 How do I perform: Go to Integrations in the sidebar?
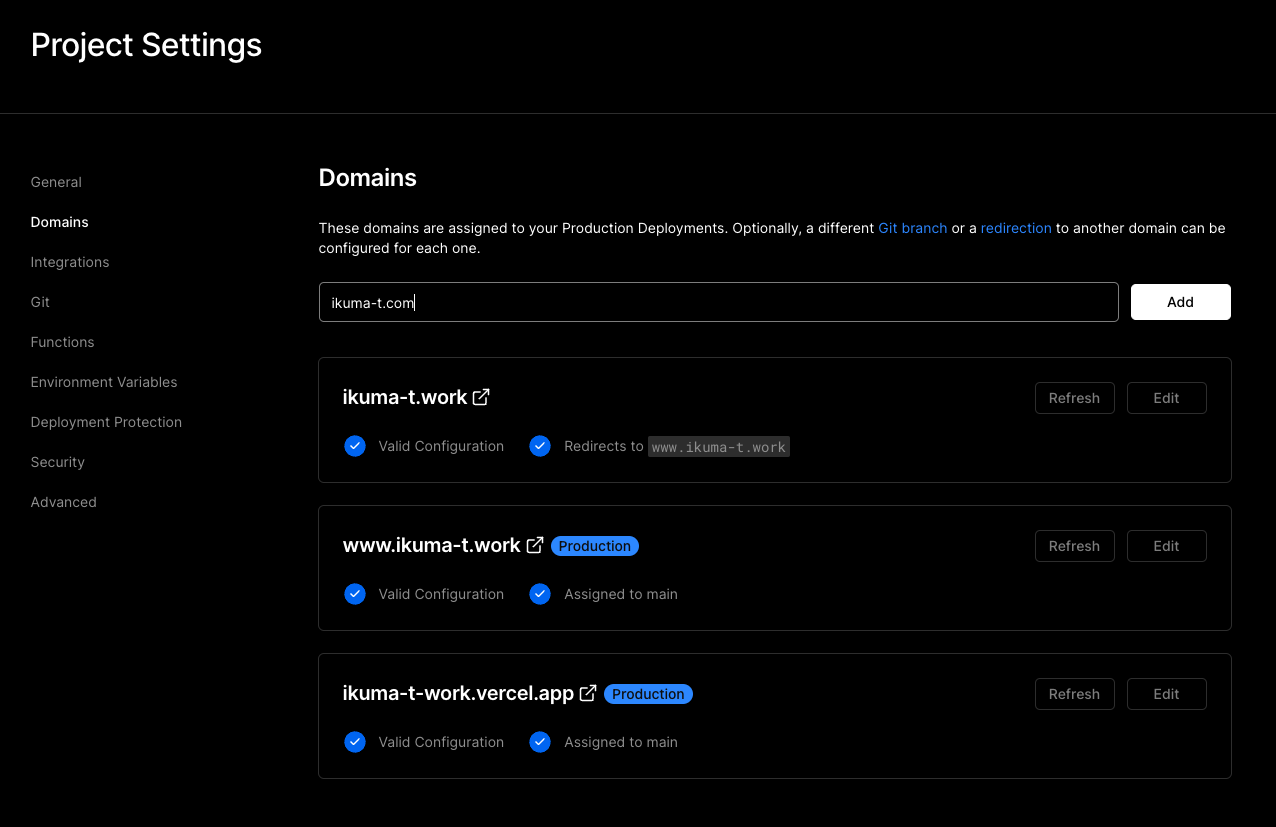70,262
